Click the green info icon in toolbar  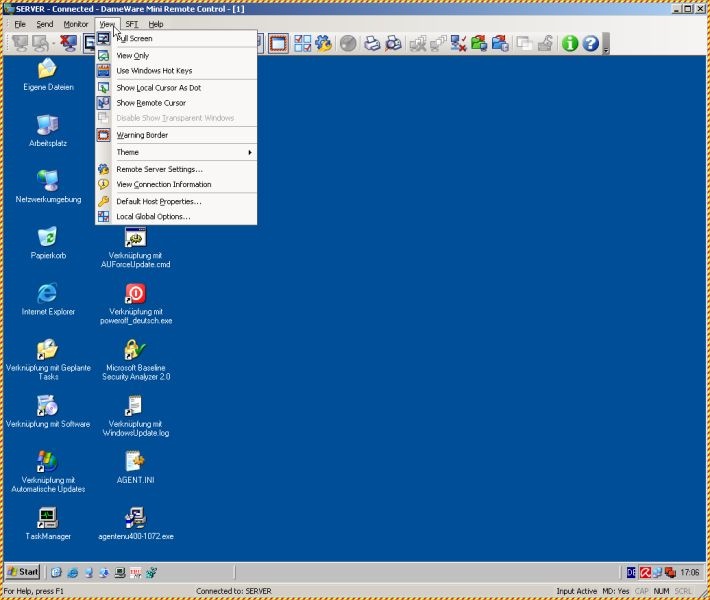[x=570, y=43]
